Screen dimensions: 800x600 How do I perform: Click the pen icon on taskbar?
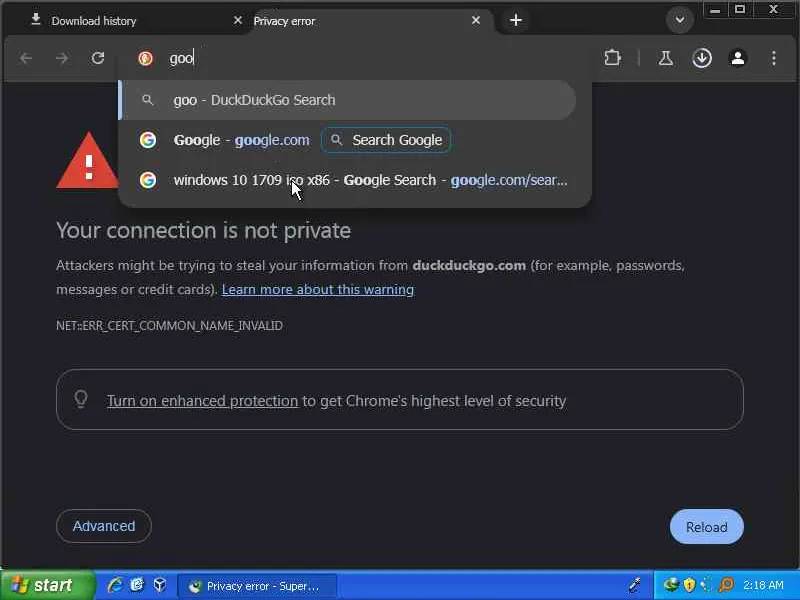pos(635,585)
